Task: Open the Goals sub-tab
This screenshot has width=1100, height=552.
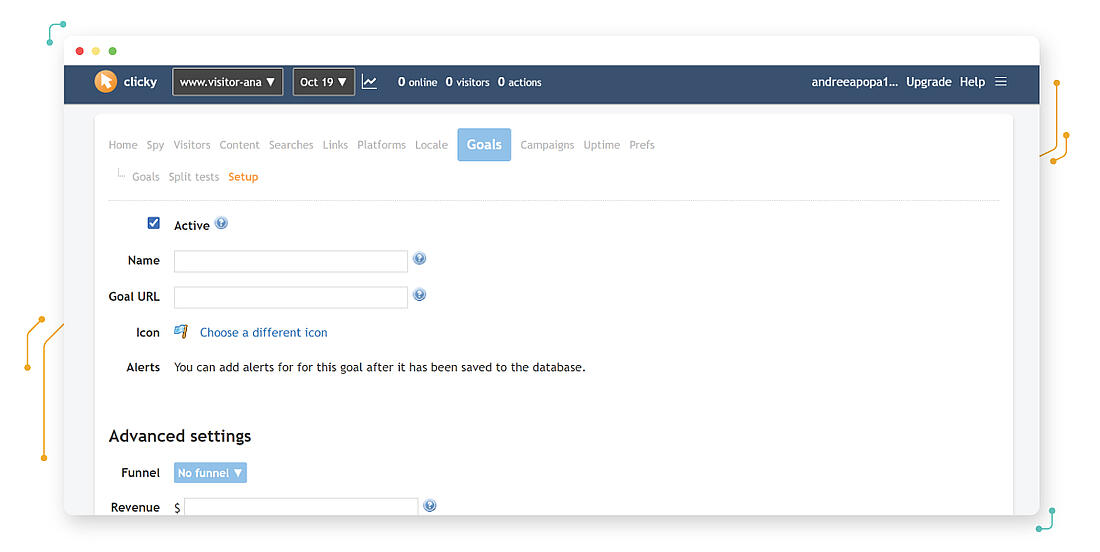Action: coord(146,177)
